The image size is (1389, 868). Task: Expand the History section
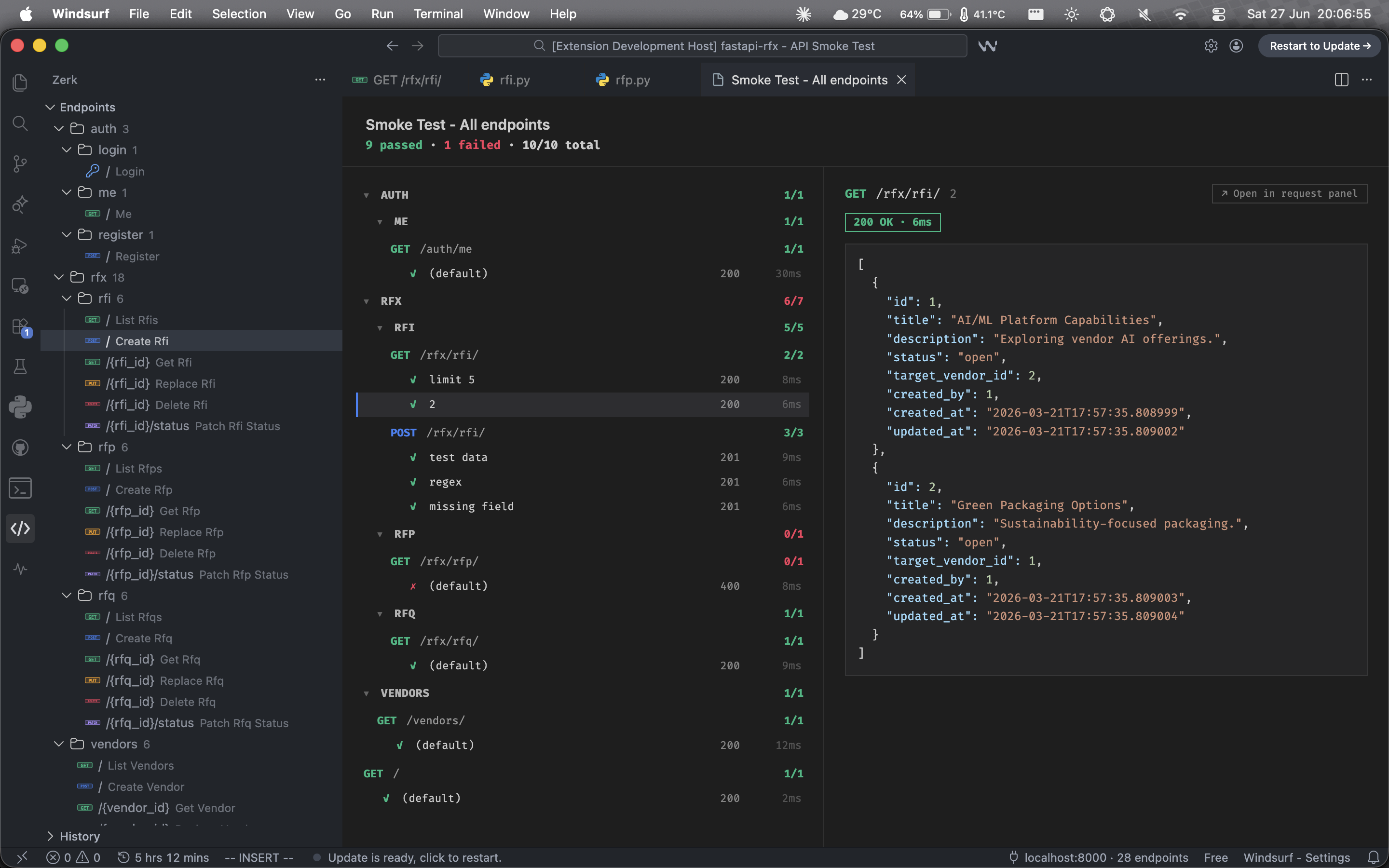51,837
